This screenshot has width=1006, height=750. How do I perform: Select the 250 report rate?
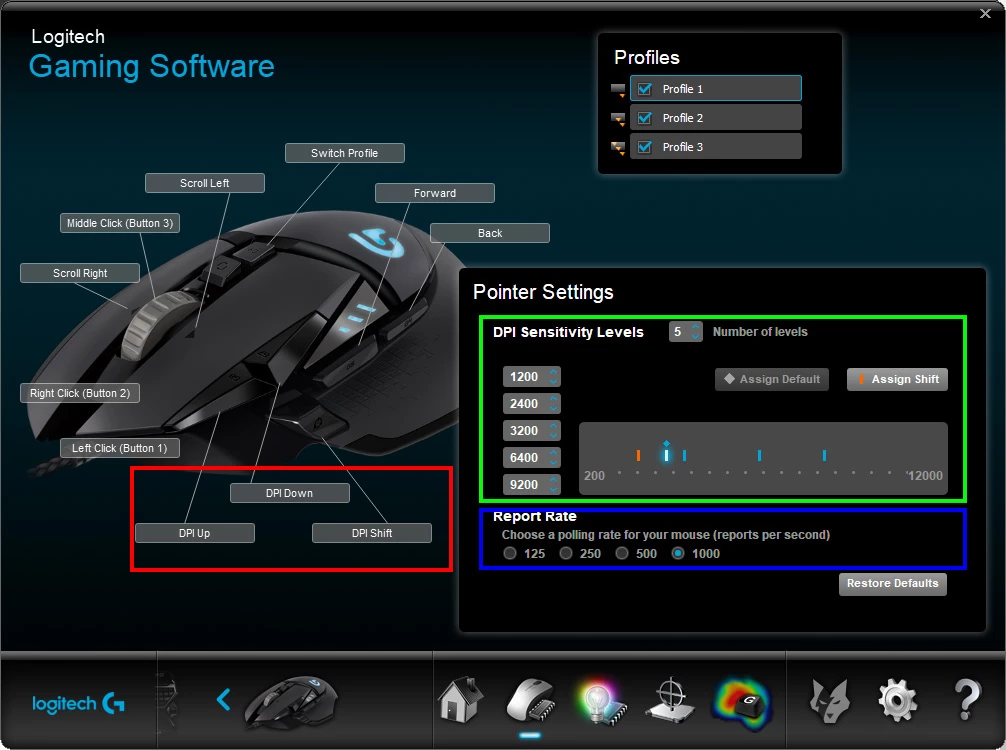pyautogui.click(x=566, y=553)
